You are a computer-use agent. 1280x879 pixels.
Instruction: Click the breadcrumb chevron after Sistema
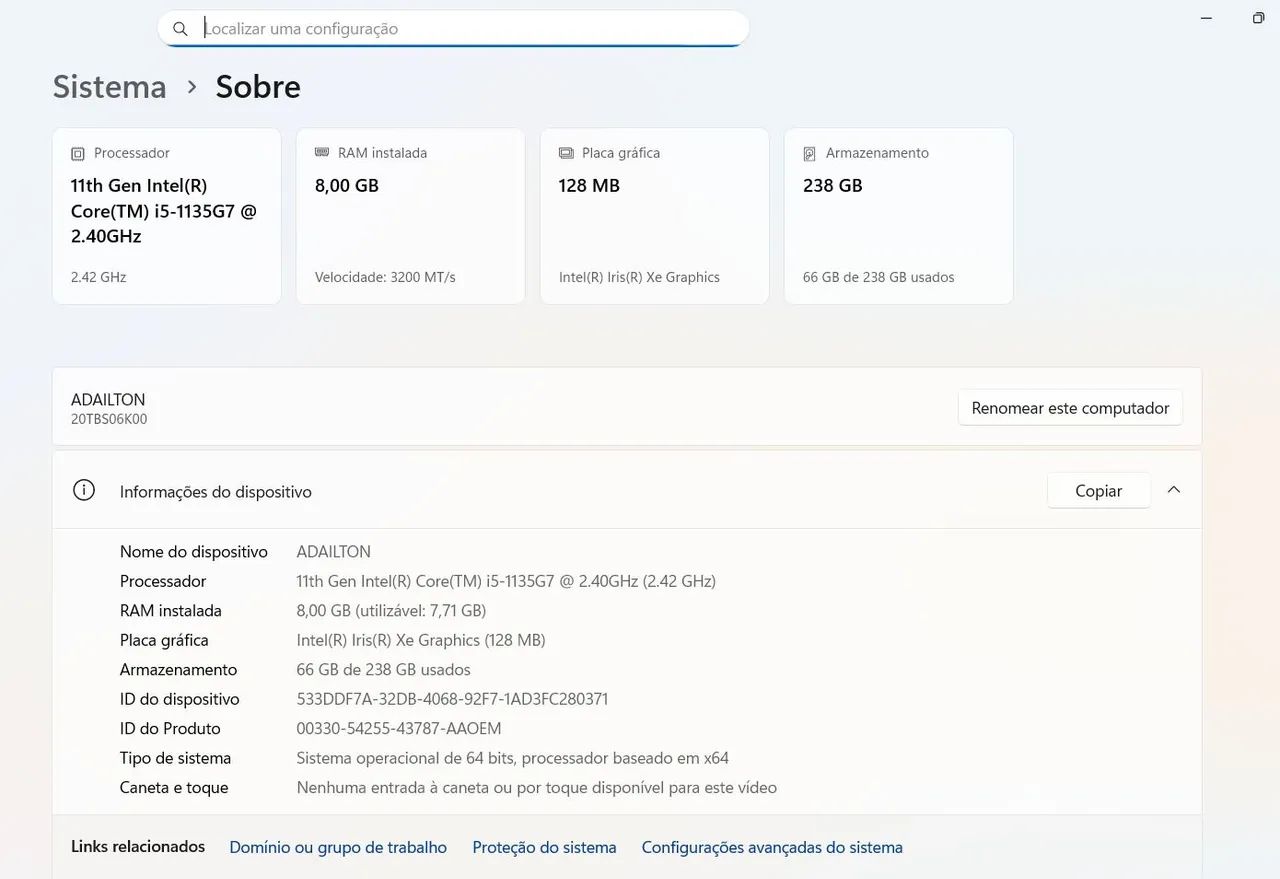[x=192, y=87]
